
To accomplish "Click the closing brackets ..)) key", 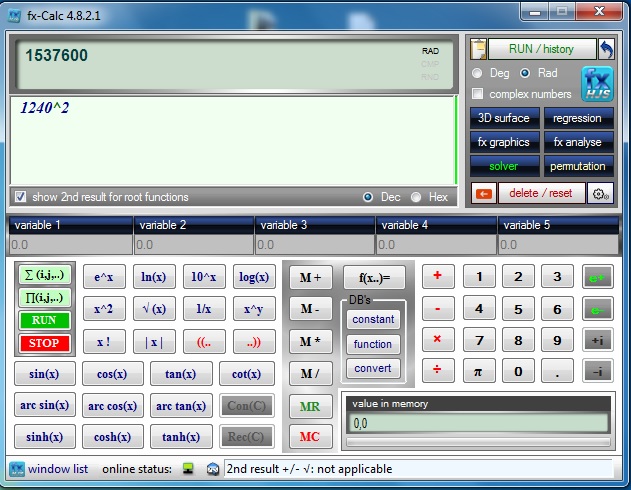I will tap(254, 342).
